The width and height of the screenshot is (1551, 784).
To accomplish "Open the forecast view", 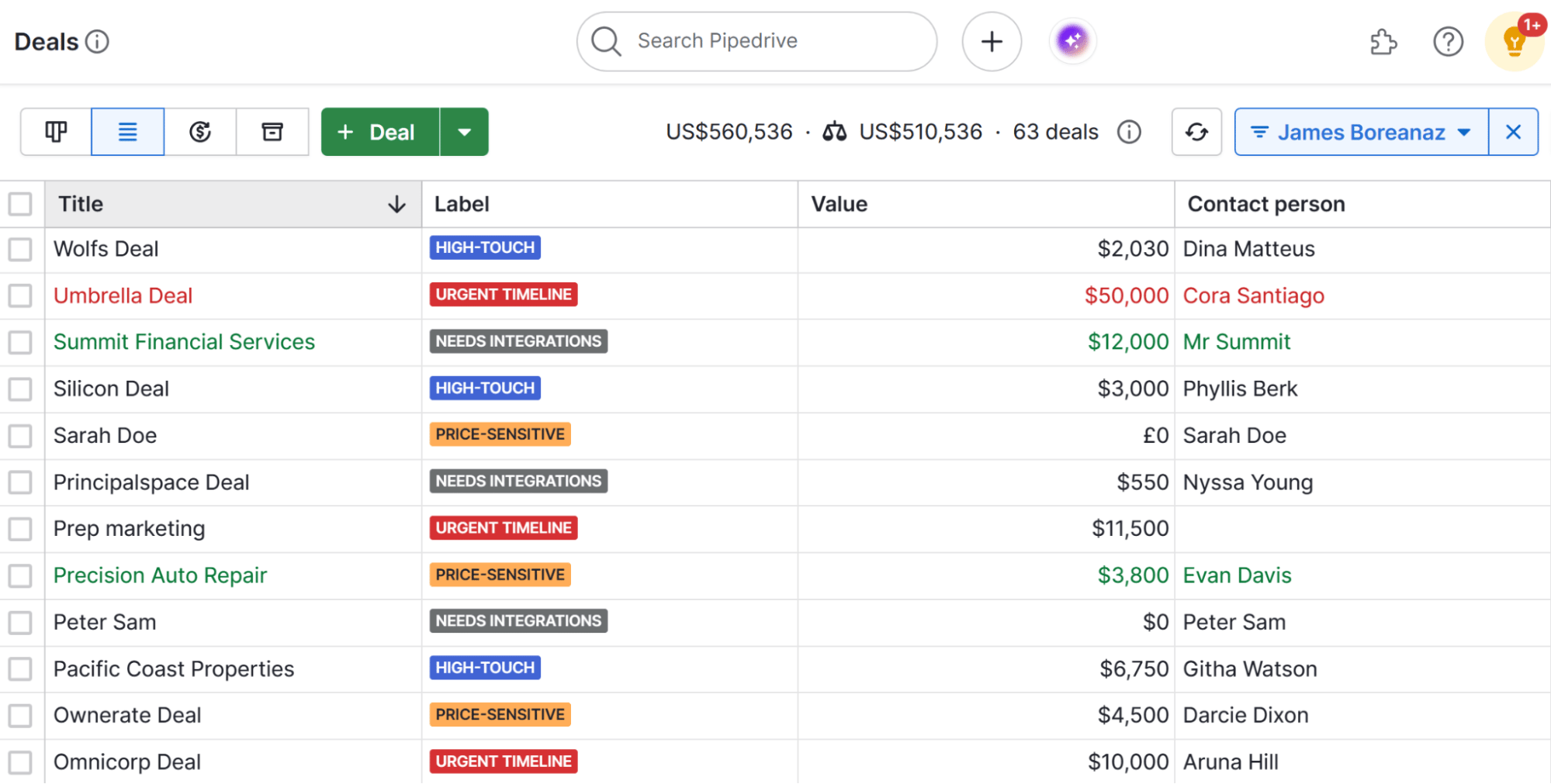I will pyautogui.click(x=200, y=132).
